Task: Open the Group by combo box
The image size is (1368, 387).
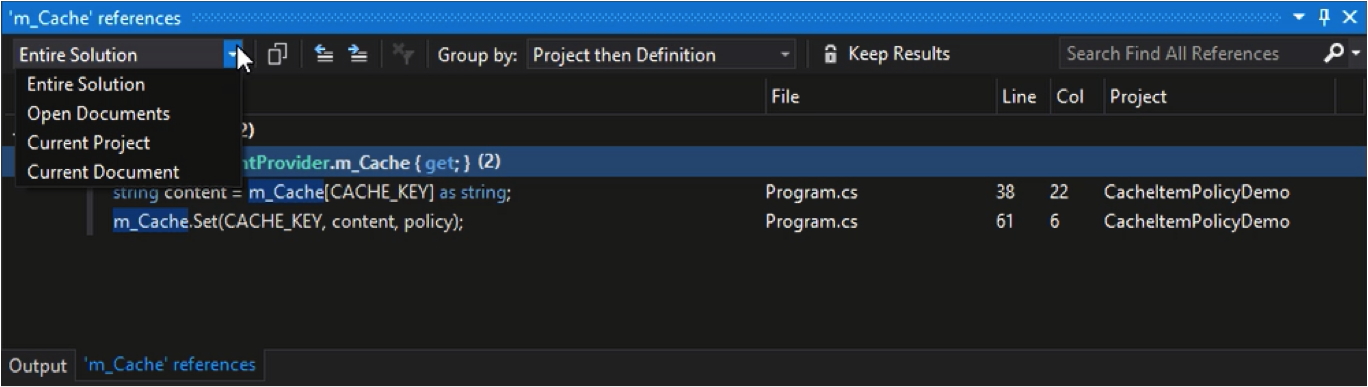Action: [x=662, y=55]
